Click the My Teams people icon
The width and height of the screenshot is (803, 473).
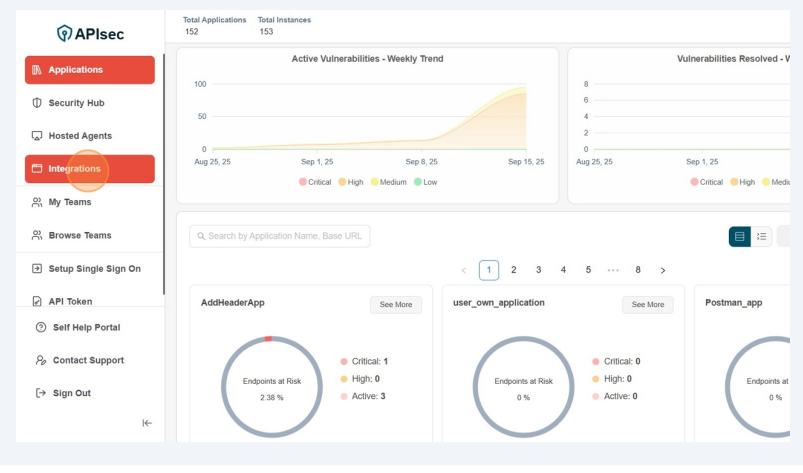(x=37, y=202)
